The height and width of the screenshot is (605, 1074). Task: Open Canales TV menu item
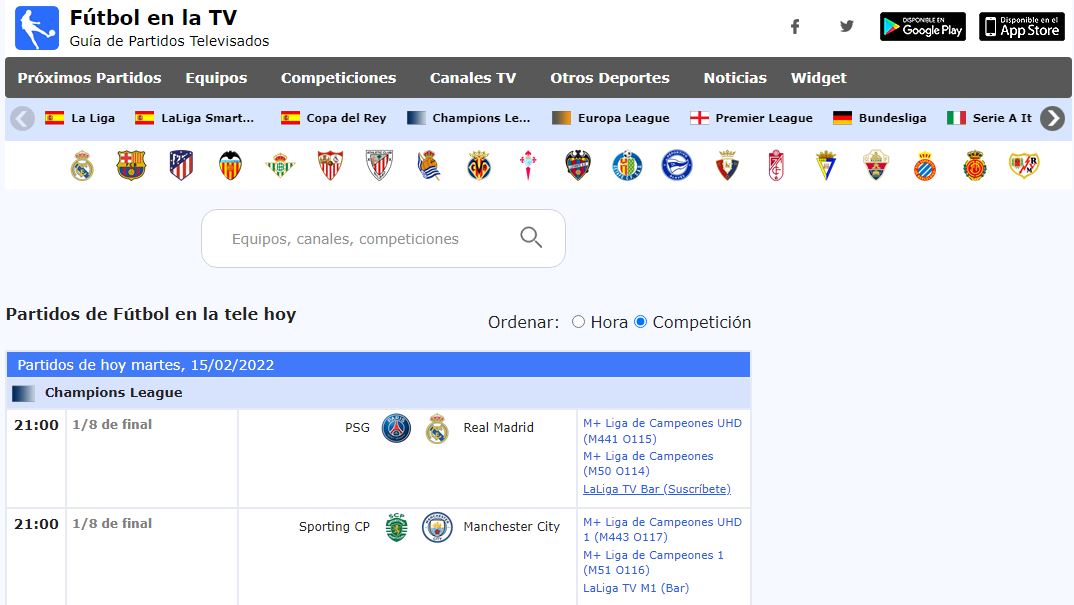coord(473,78)
